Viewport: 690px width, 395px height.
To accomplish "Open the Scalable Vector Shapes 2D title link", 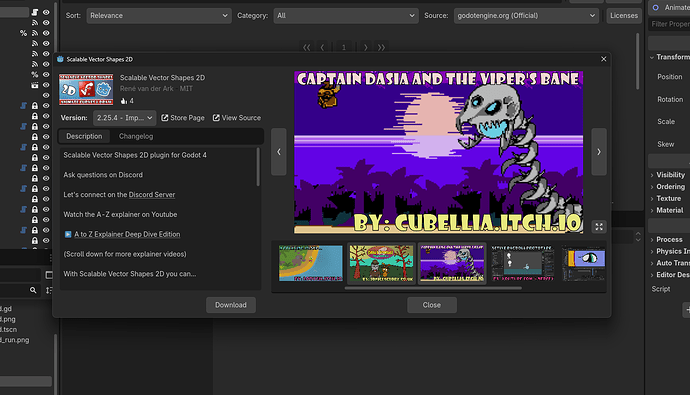I will pyautogui.click(x=162, y=77).
